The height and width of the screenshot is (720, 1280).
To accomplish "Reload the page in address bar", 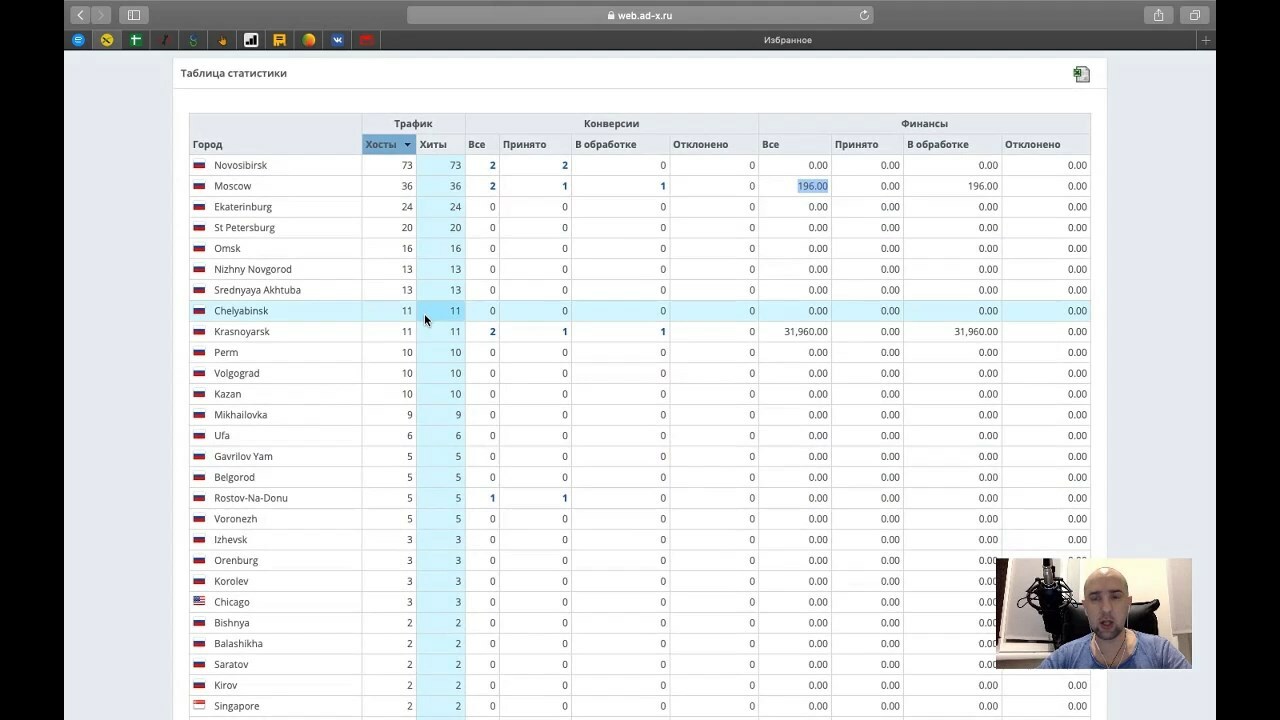I will pyautogui.click(x=864, y=15).
